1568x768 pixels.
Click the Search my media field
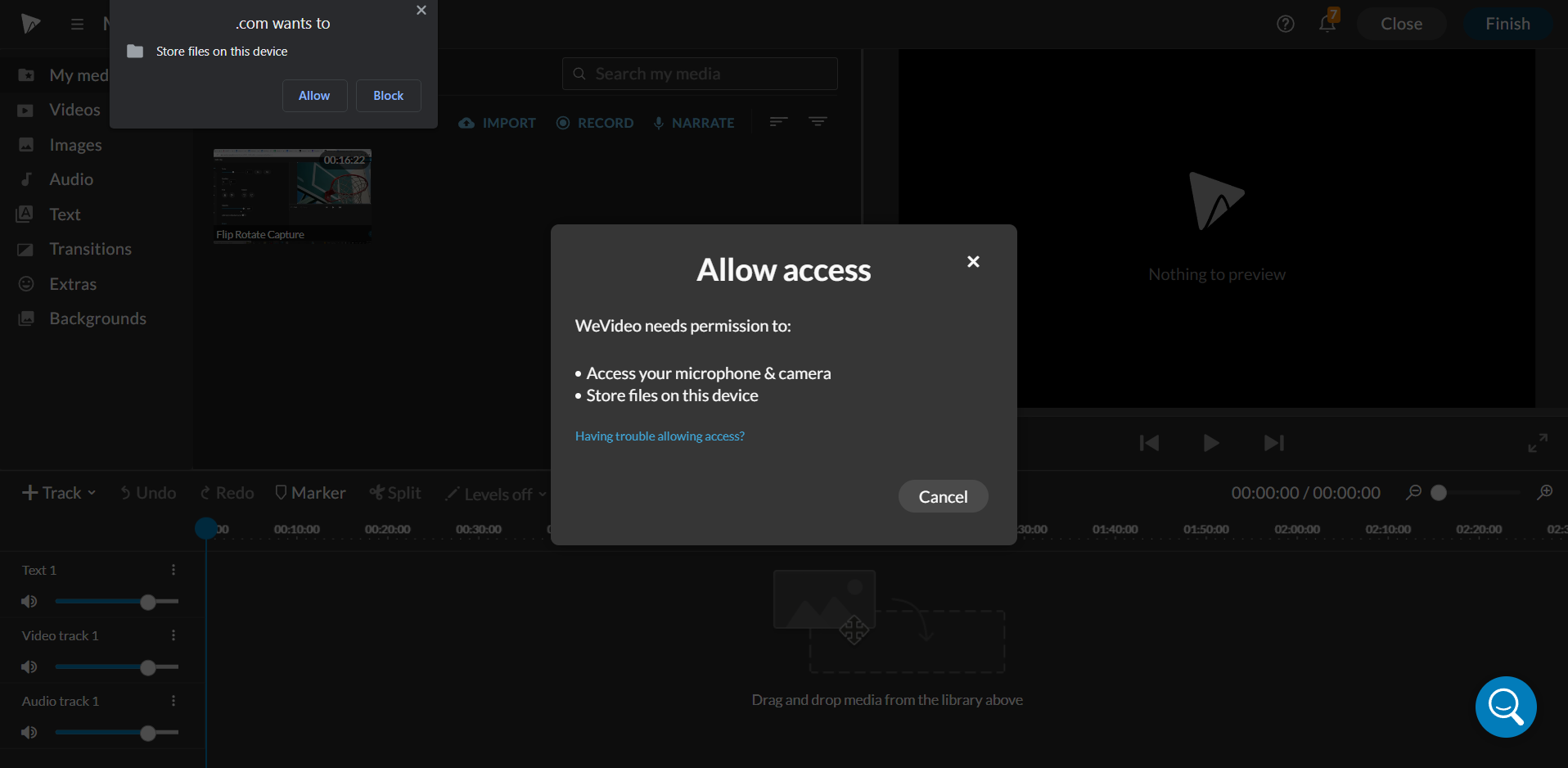pos(700,74)
